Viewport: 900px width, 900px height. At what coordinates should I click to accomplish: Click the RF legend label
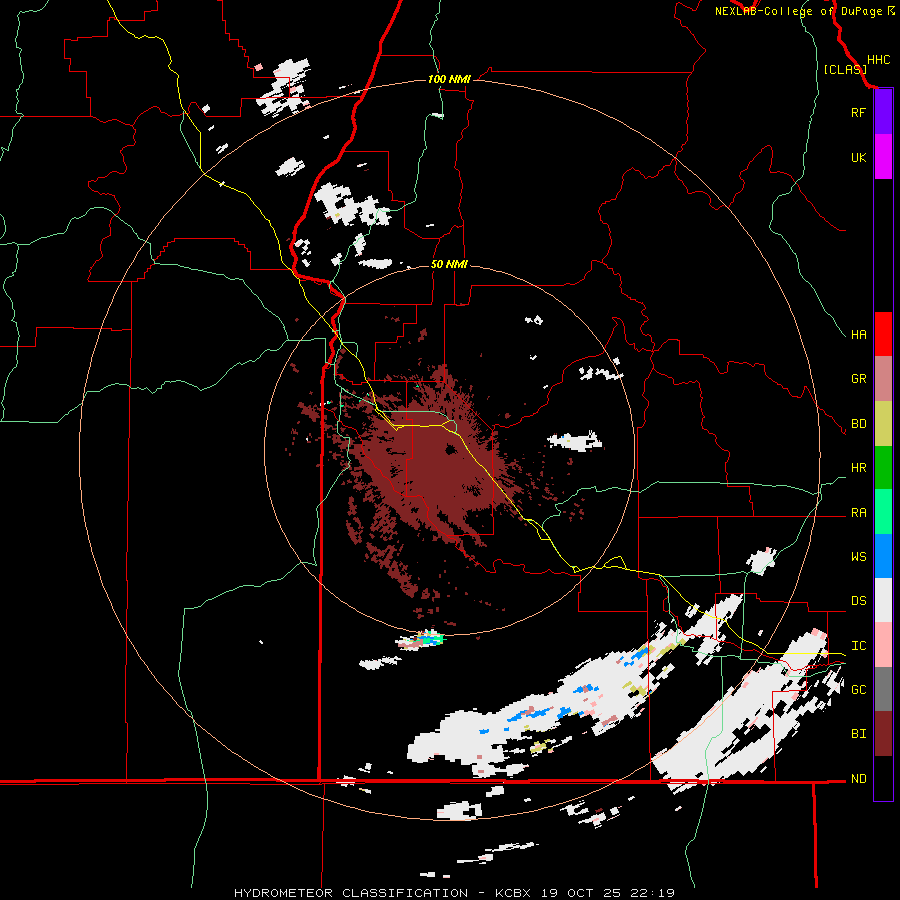(858, 112)
